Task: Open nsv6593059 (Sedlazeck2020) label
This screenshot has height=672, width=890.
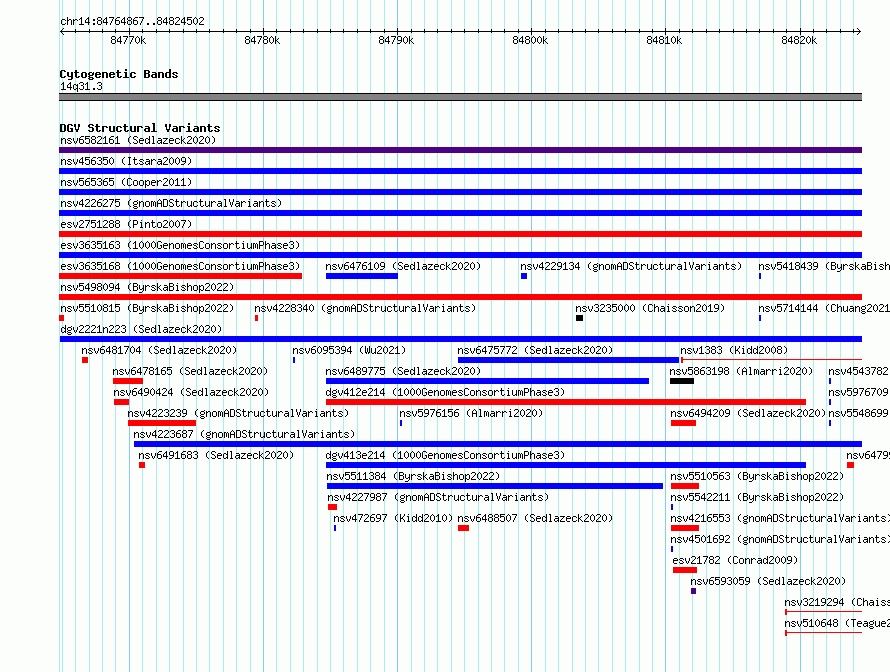Action: point(768,581)
